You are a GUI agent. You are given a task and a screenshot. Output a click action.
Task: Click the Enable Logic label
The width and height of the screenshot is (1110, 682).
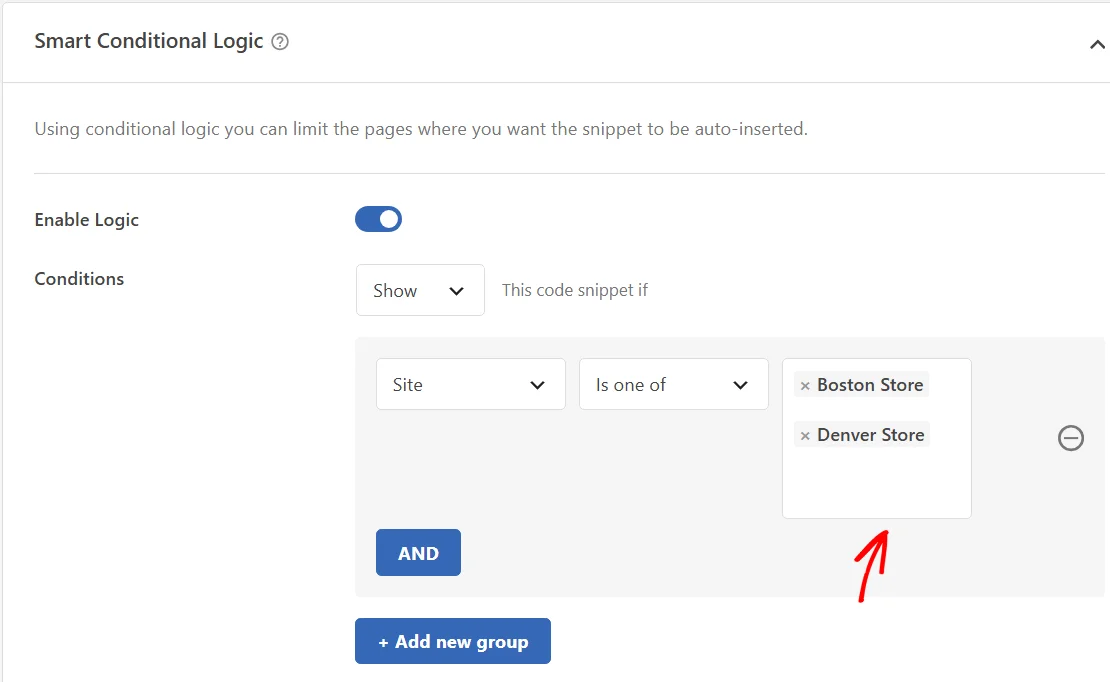(86, 220)
